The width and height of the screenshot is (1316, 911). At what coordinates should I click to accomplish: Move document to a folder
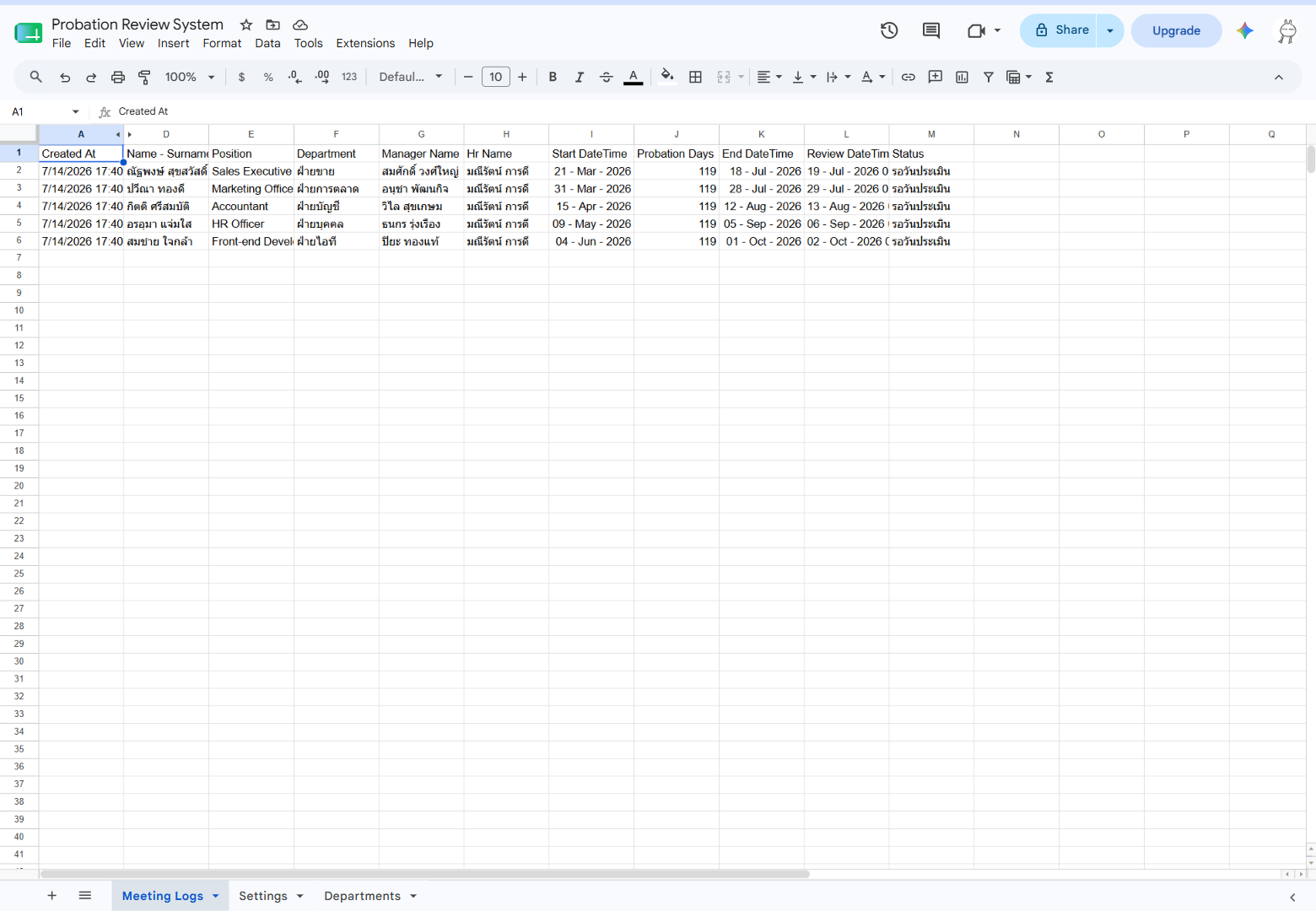(273, 24)
